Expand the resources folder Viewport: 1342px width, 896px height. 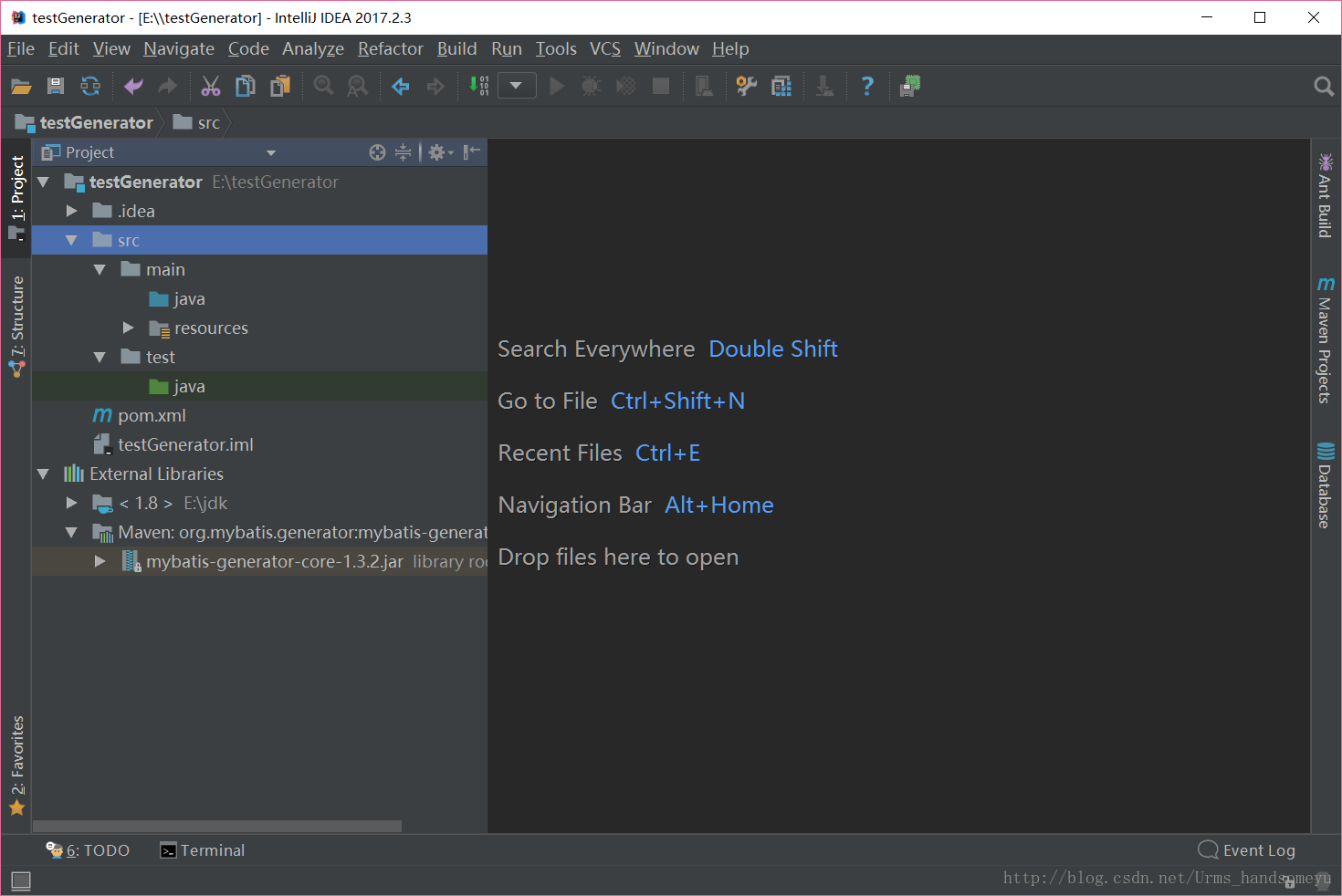pyautogui.click(x=129, y=328)
